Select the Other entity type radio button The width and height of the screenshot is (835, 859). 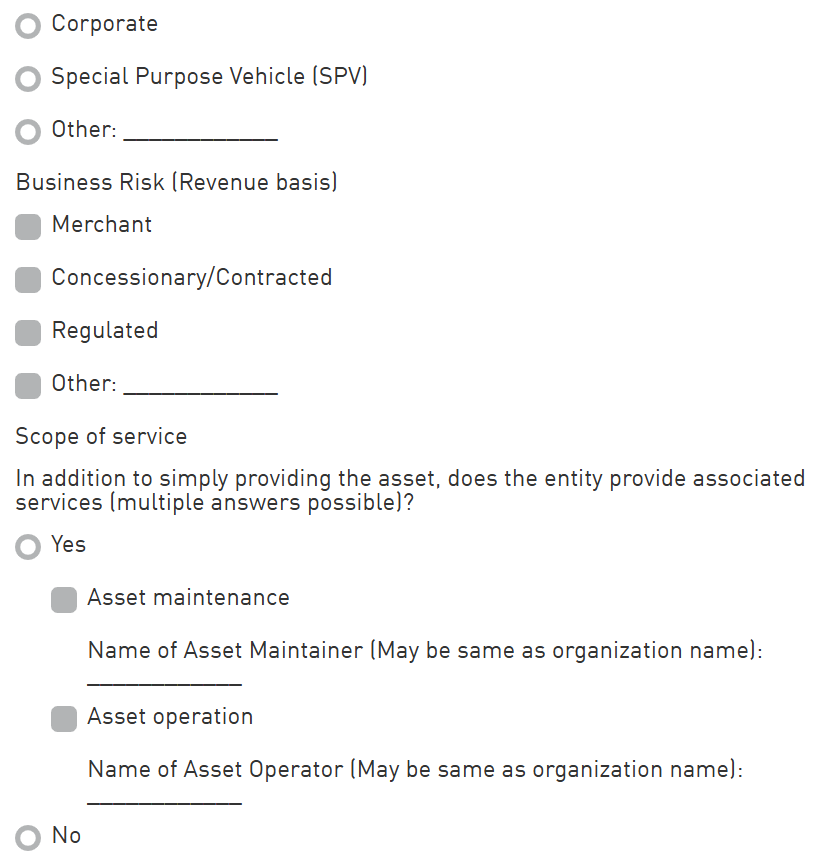28,132
